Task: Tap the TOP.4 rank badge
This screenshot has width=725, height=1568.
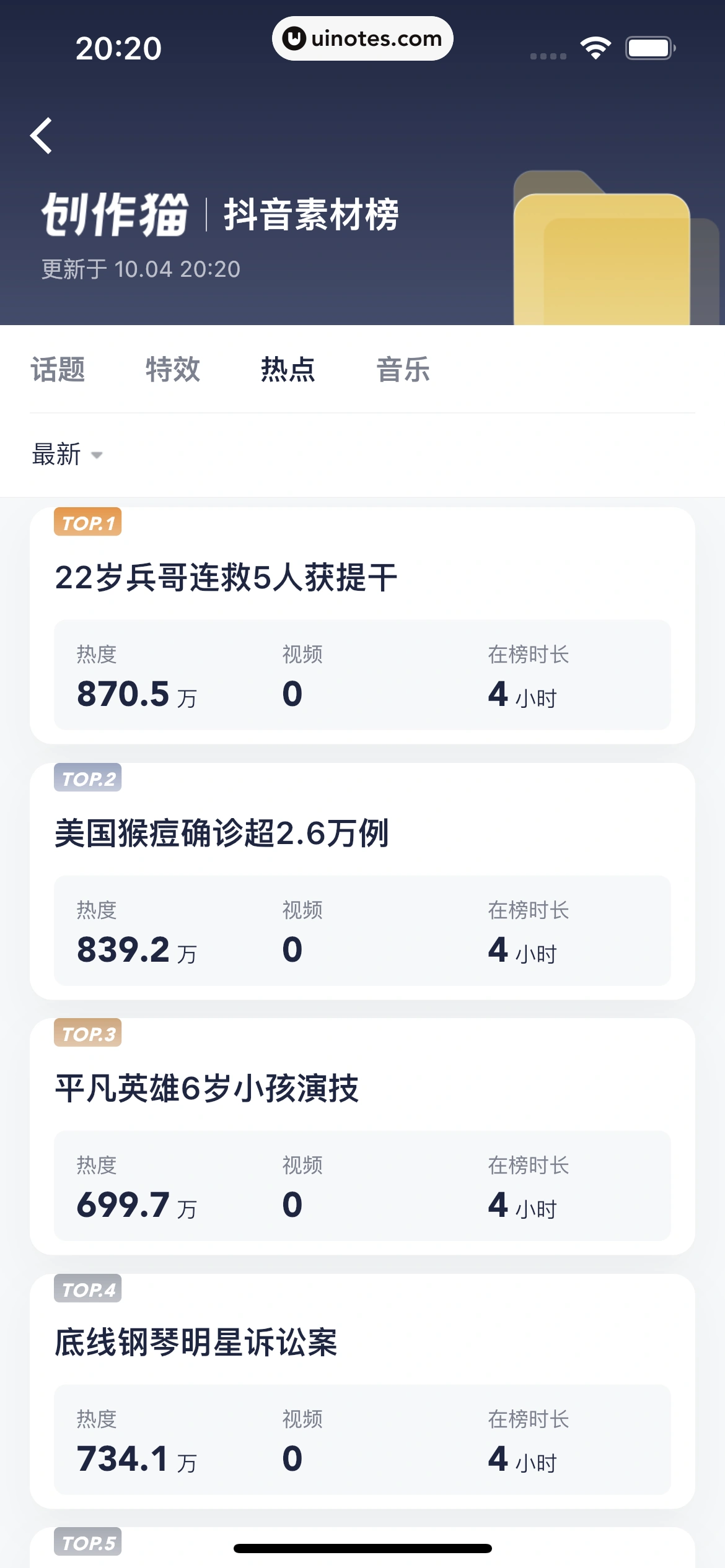Action: click(x=87, y=1289)
